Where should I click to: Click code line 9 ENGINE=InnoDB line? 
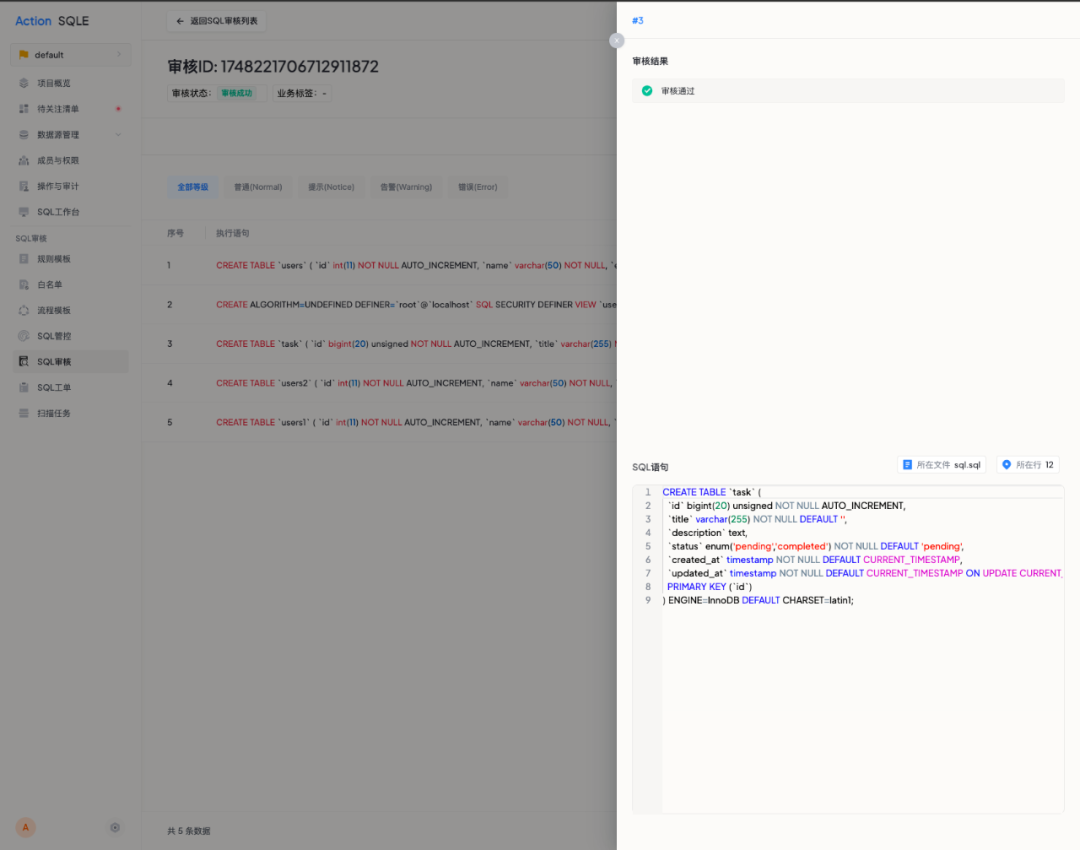(x=758, y=601)
